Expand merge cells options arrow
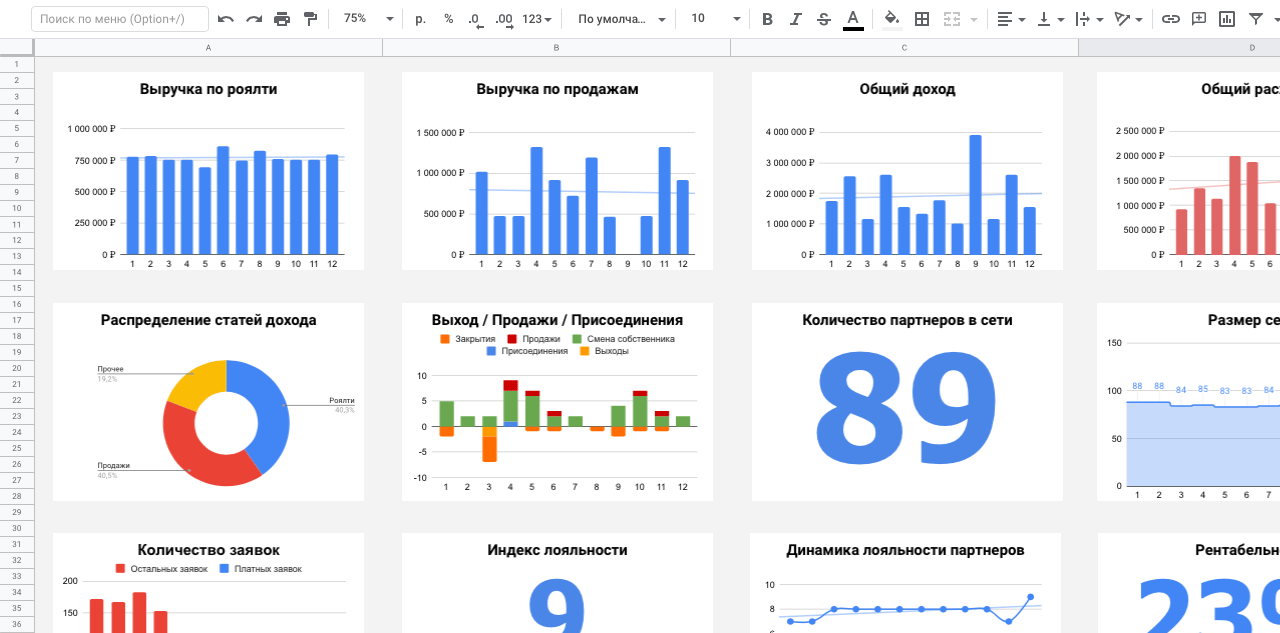 (973, 19)
